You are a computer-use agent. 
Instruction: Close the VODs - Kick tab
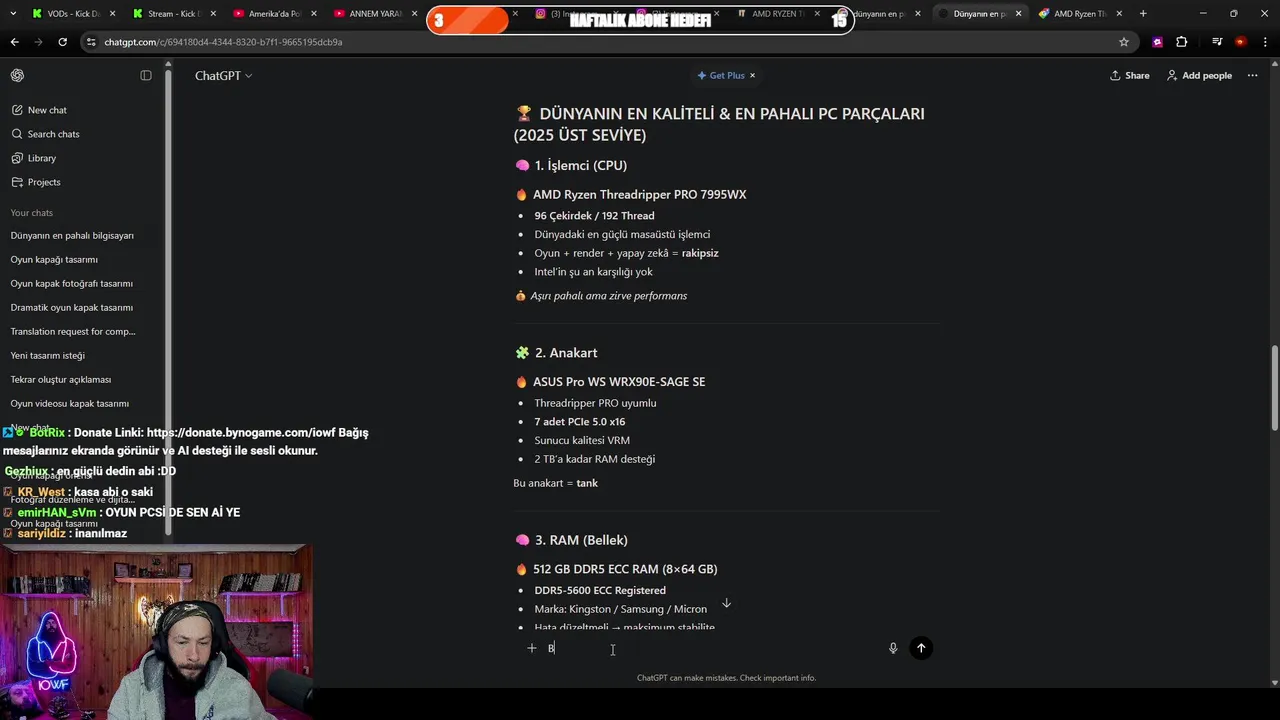[112, 14]
